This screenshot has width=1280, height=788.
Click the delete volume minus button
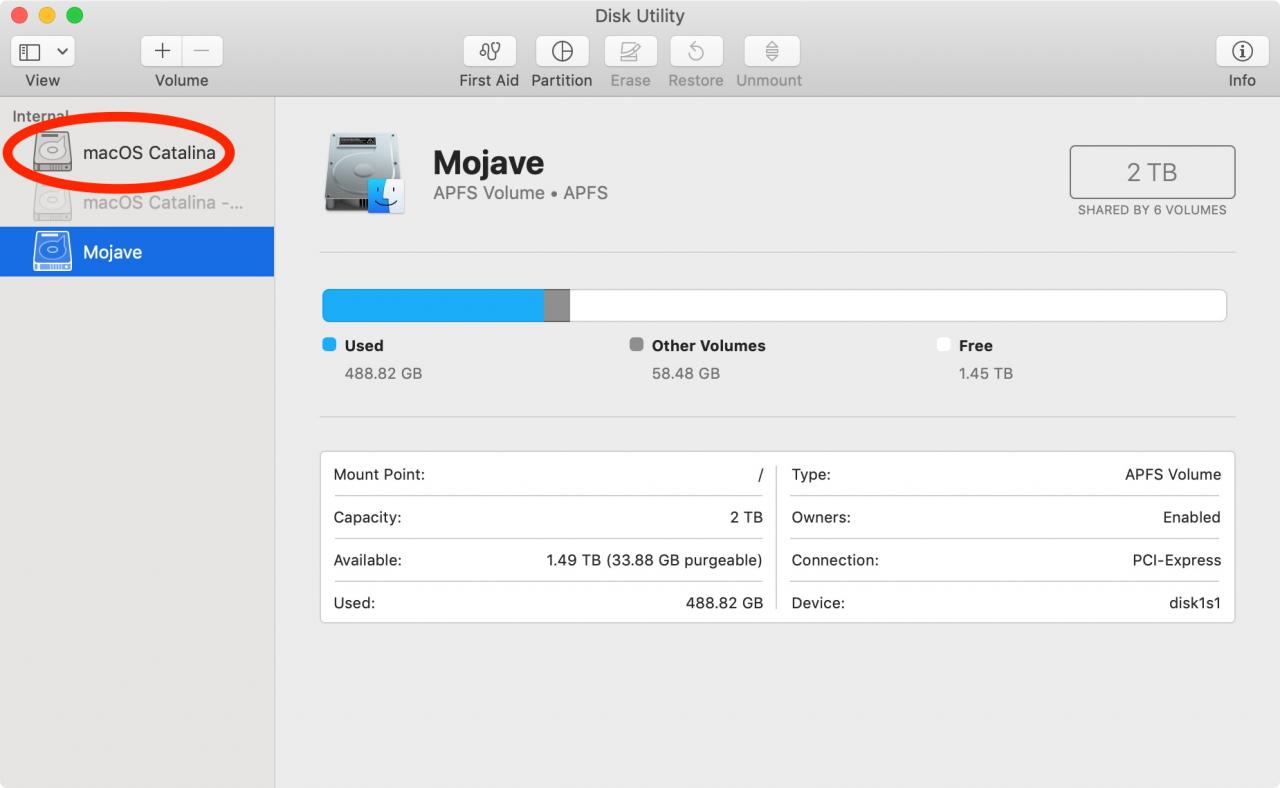(x=202, y=51)
